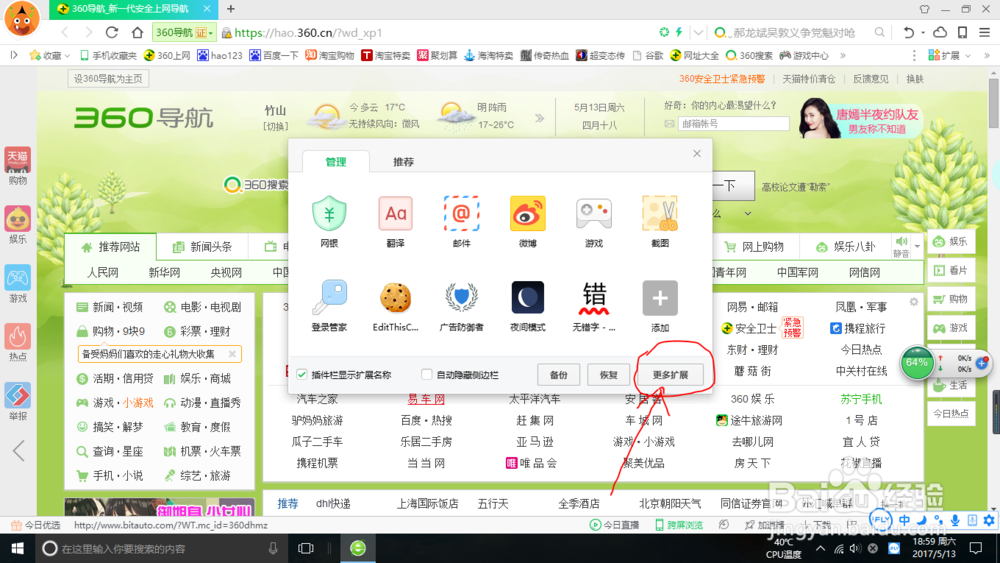Click the 64% memory accelerator ball
Screen dimensions: 1000x563
[x=916, y=363]
